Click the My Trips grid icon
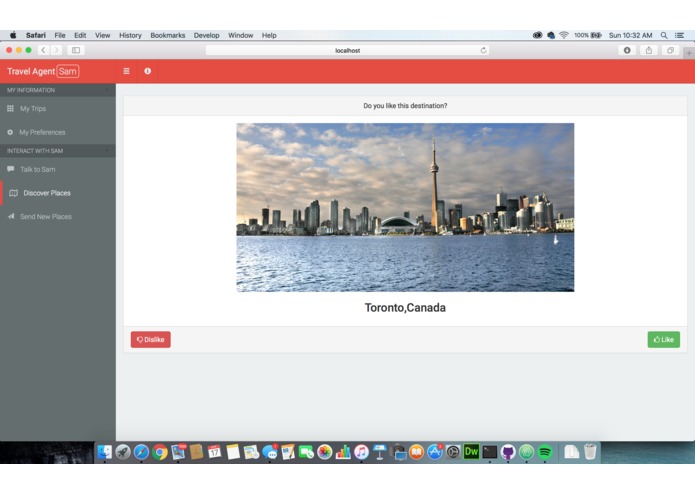The width and height of the screenshot is (695, 494). coord(10,109)
